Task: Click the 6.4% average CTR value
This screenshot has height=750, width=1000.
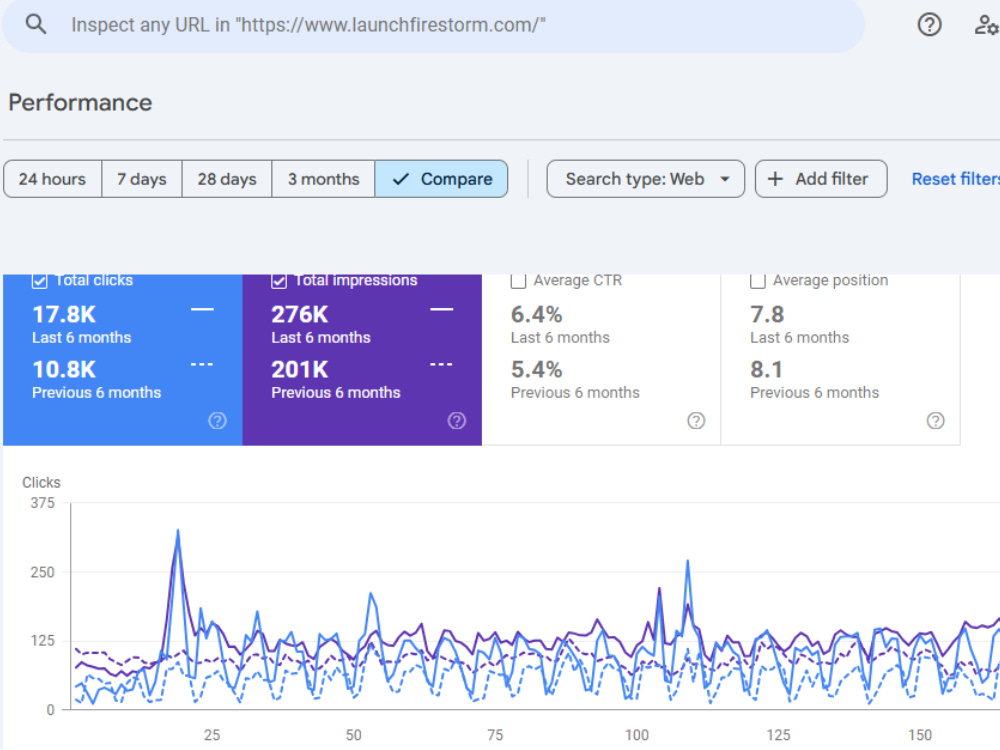Action: (536, 314)
